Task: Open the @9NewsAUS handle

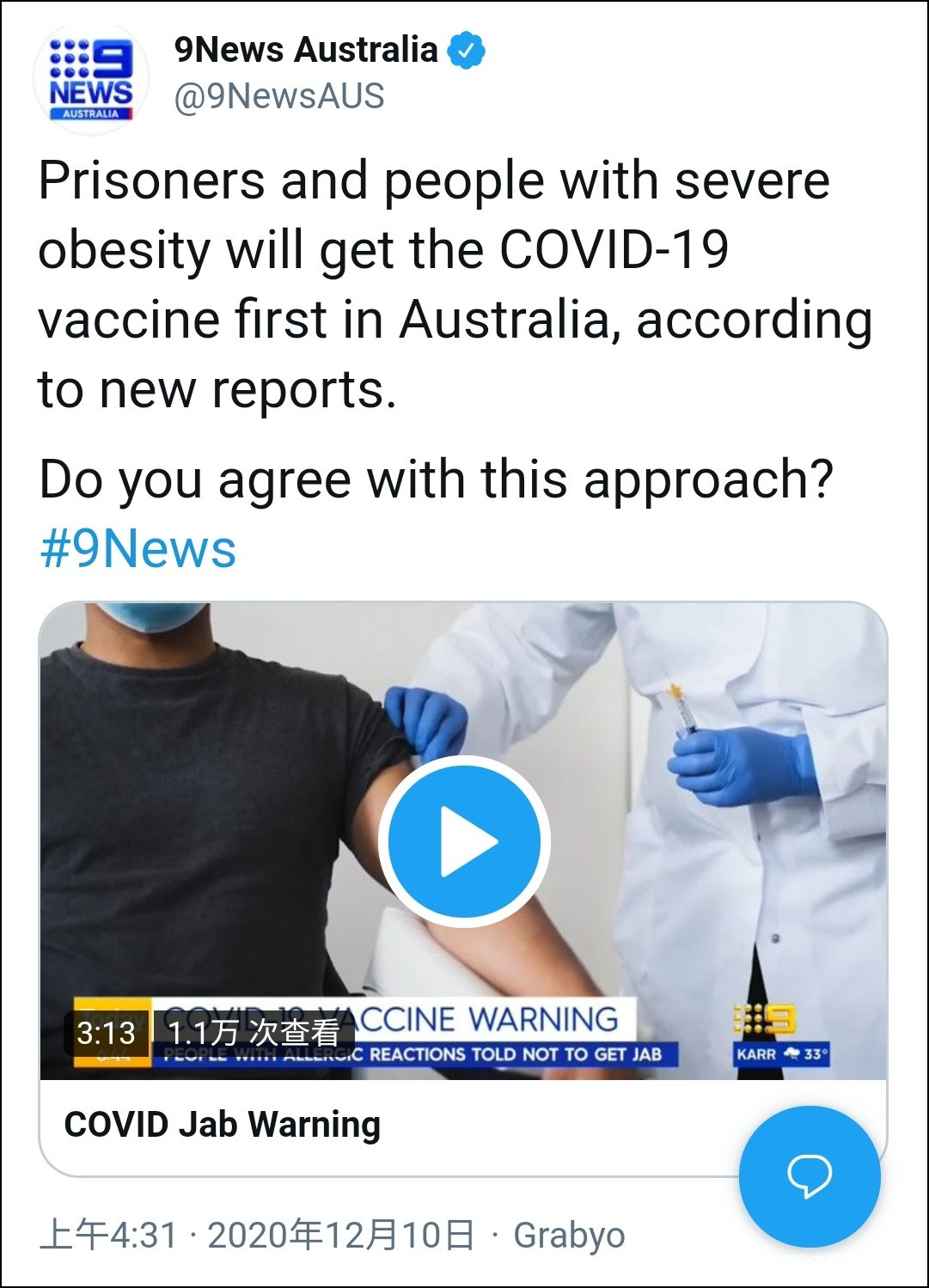Action: tap(279, 96)
